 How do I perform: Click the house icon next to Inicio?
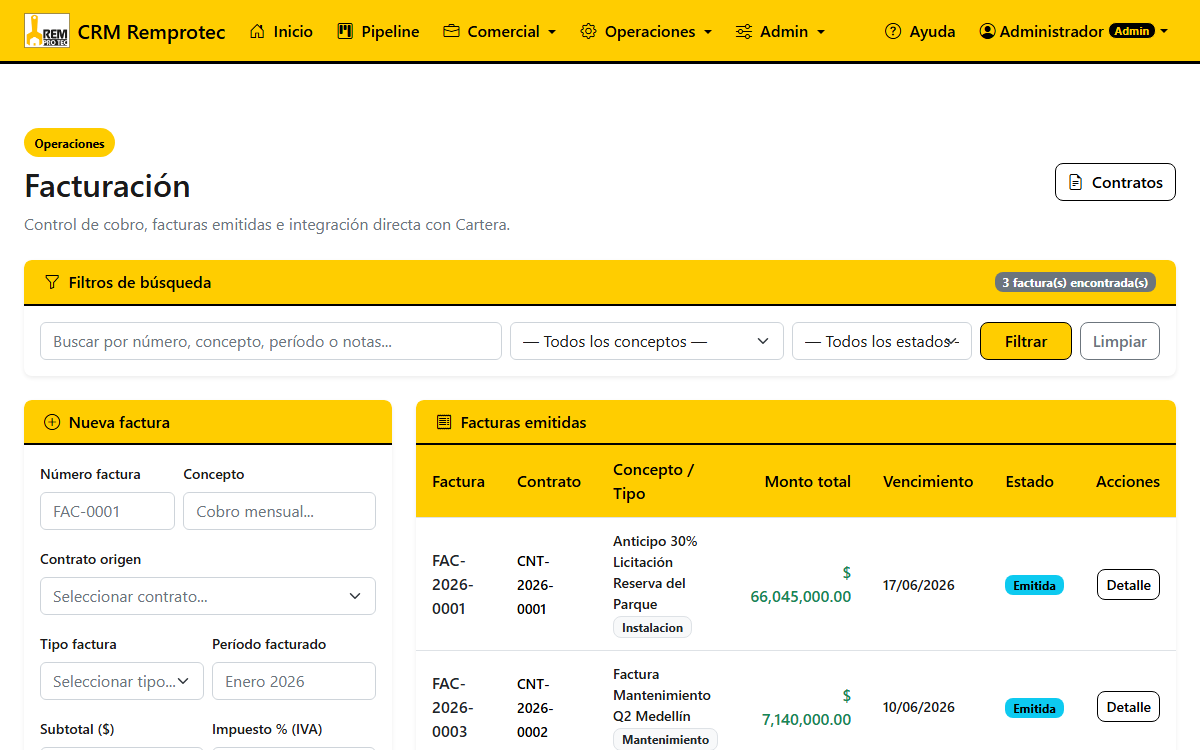(x=257, y=32)
